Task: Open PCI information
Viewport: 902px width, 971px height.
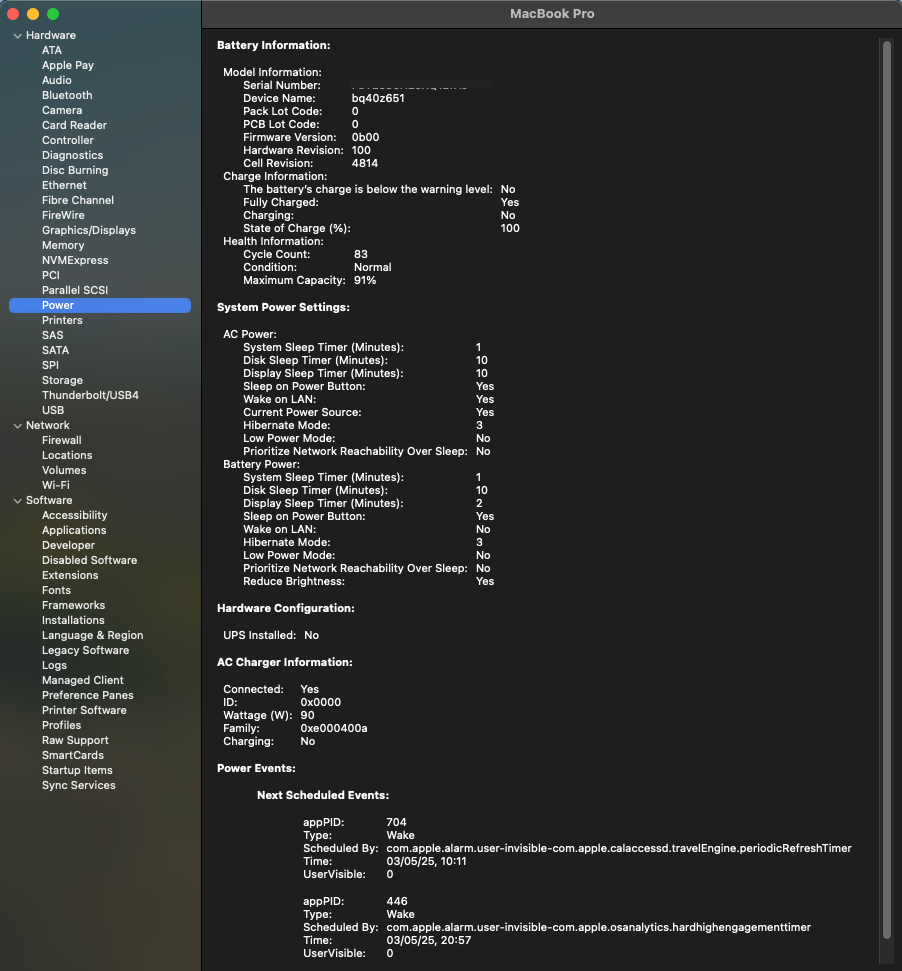Action: point(51,275)
